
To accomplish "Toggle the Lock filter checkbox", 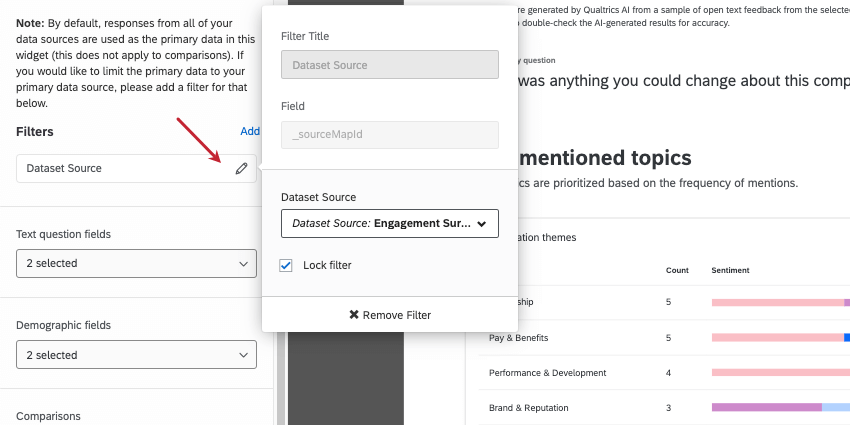I will click(287, 265).
